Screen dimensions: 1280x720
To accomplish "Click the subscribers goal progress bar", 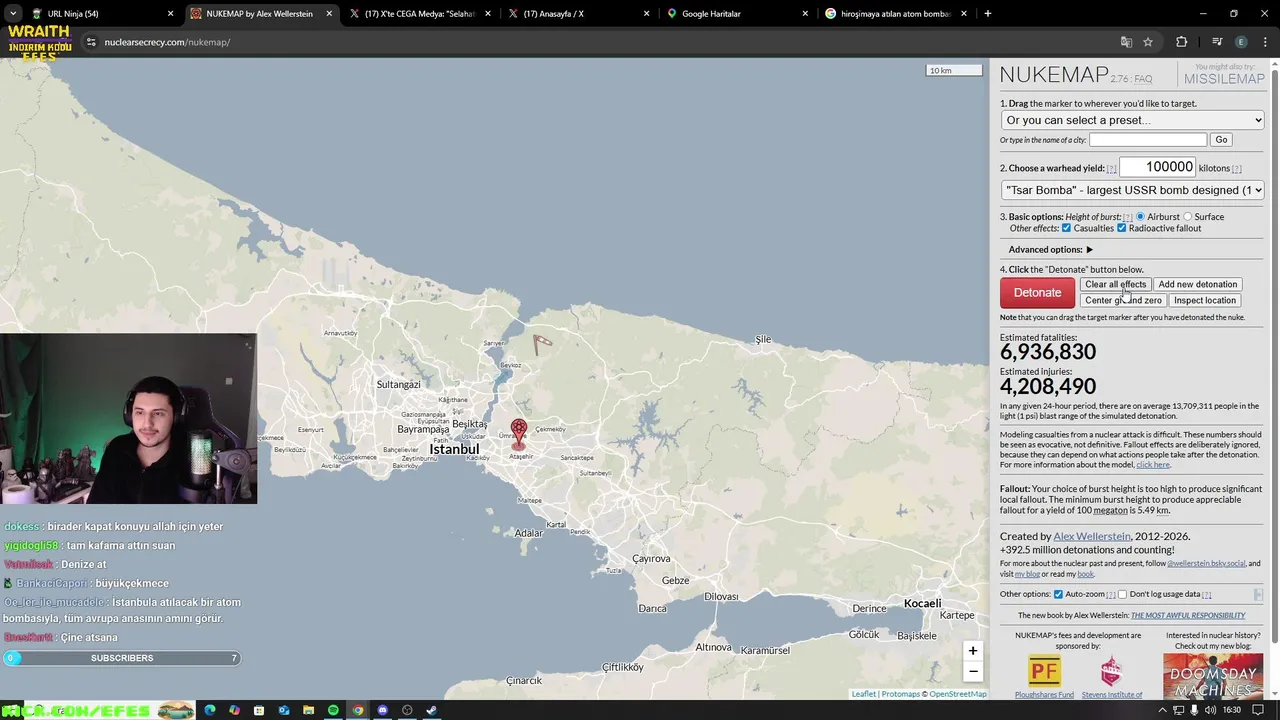I will click(x=121, y=658).
